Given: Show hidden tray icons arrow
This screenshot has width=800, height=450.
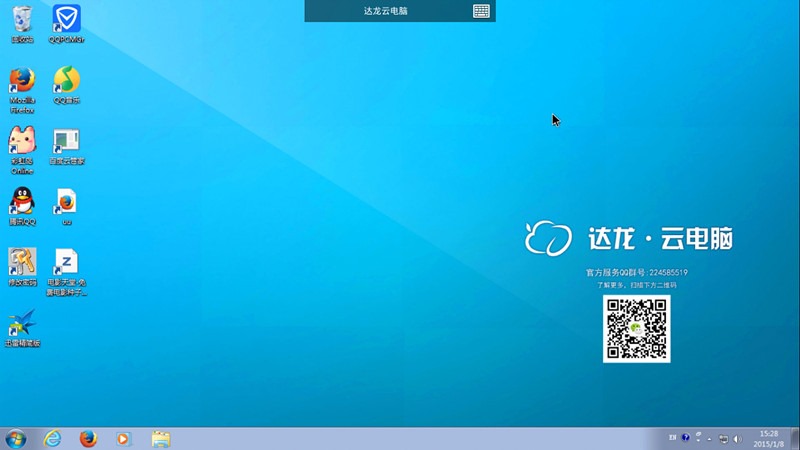Looking at the screenshot, I should coord(709,439).
